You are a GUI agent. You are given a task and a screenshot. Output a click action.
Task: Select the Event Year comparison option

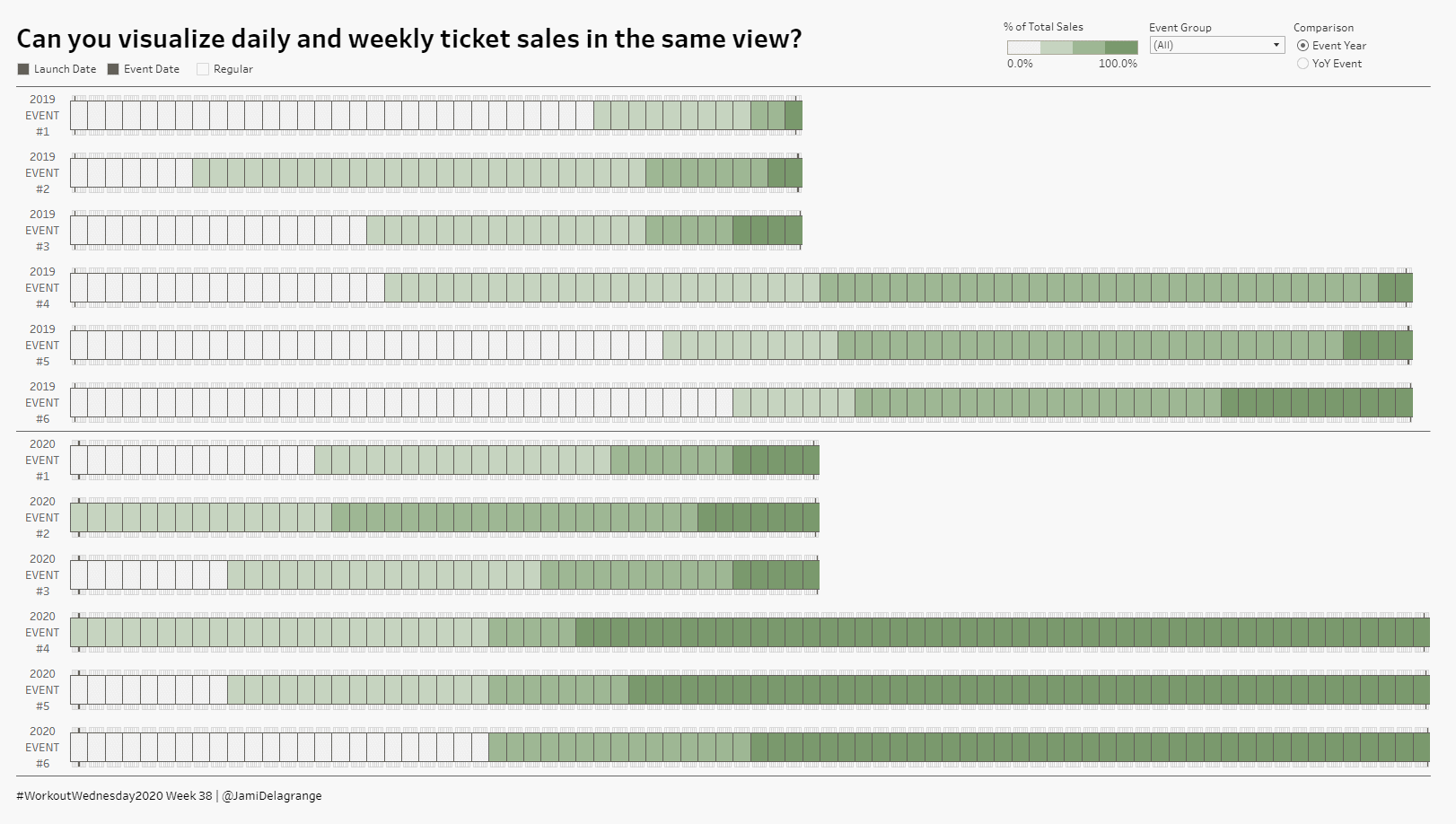1303,46
